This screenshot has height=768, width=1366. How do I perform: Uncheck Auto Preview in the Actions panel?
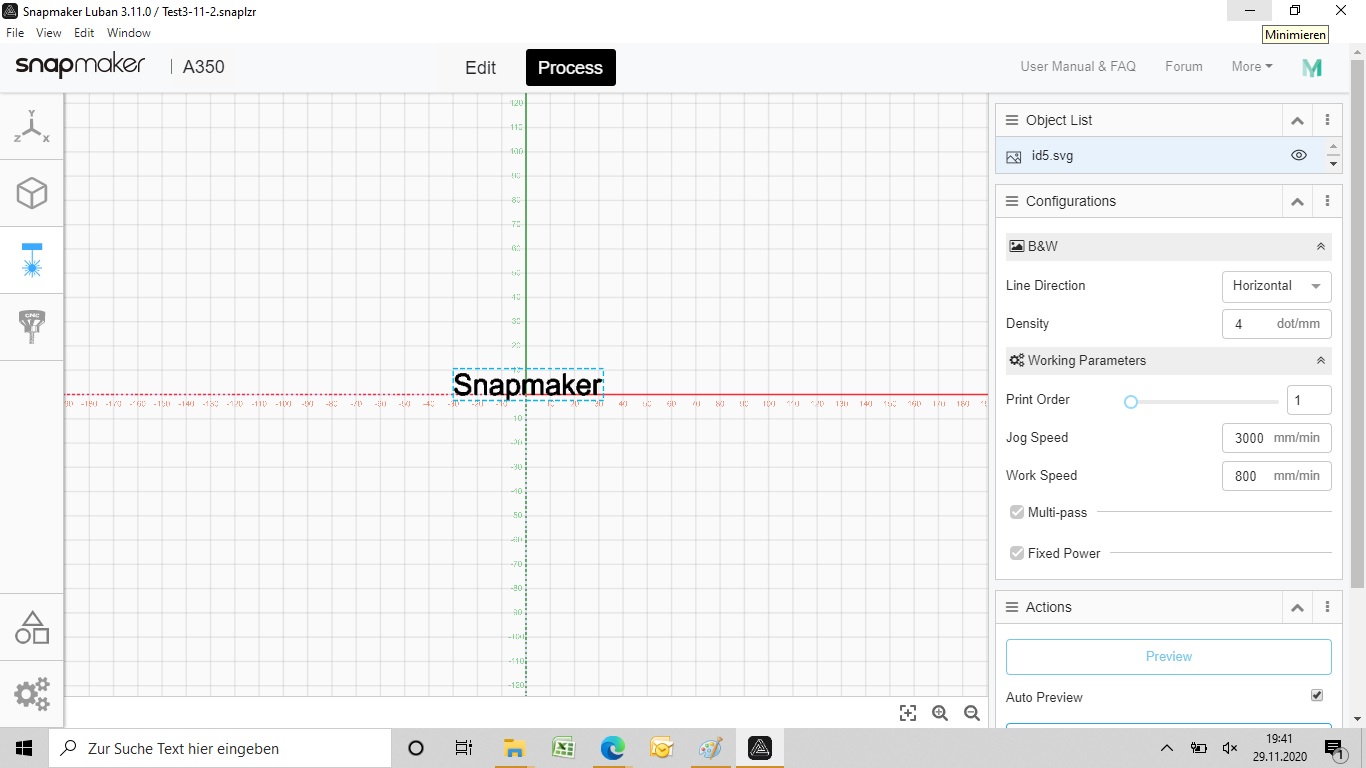pos(1316,694)
